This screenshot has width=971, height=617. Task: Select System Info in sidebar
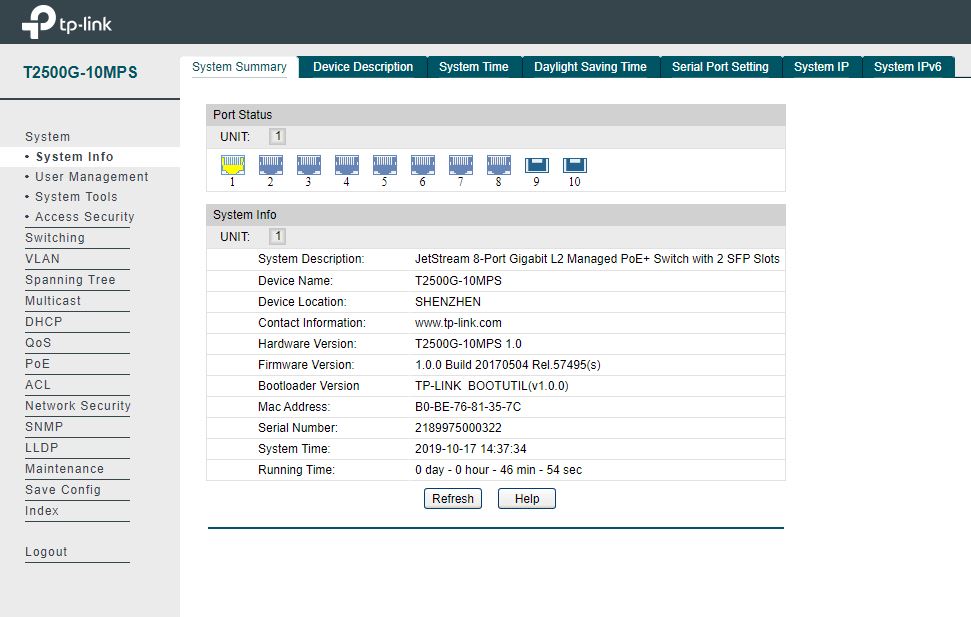(74, 157)
